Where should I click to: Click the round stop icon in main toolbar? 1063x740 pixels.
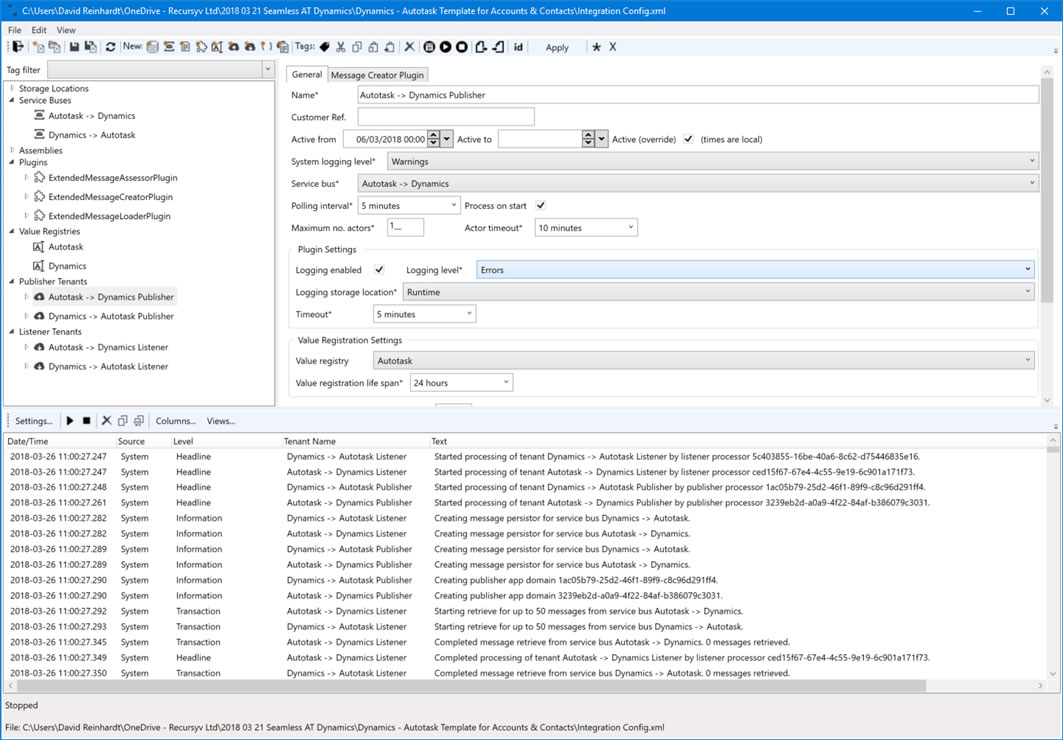pos(462,47)
